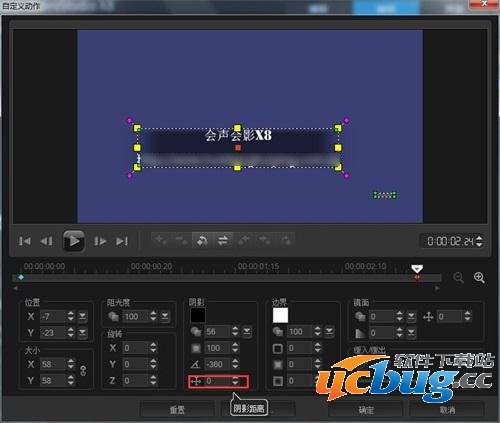Open ease options for shadow opacity

coord(247,332)
